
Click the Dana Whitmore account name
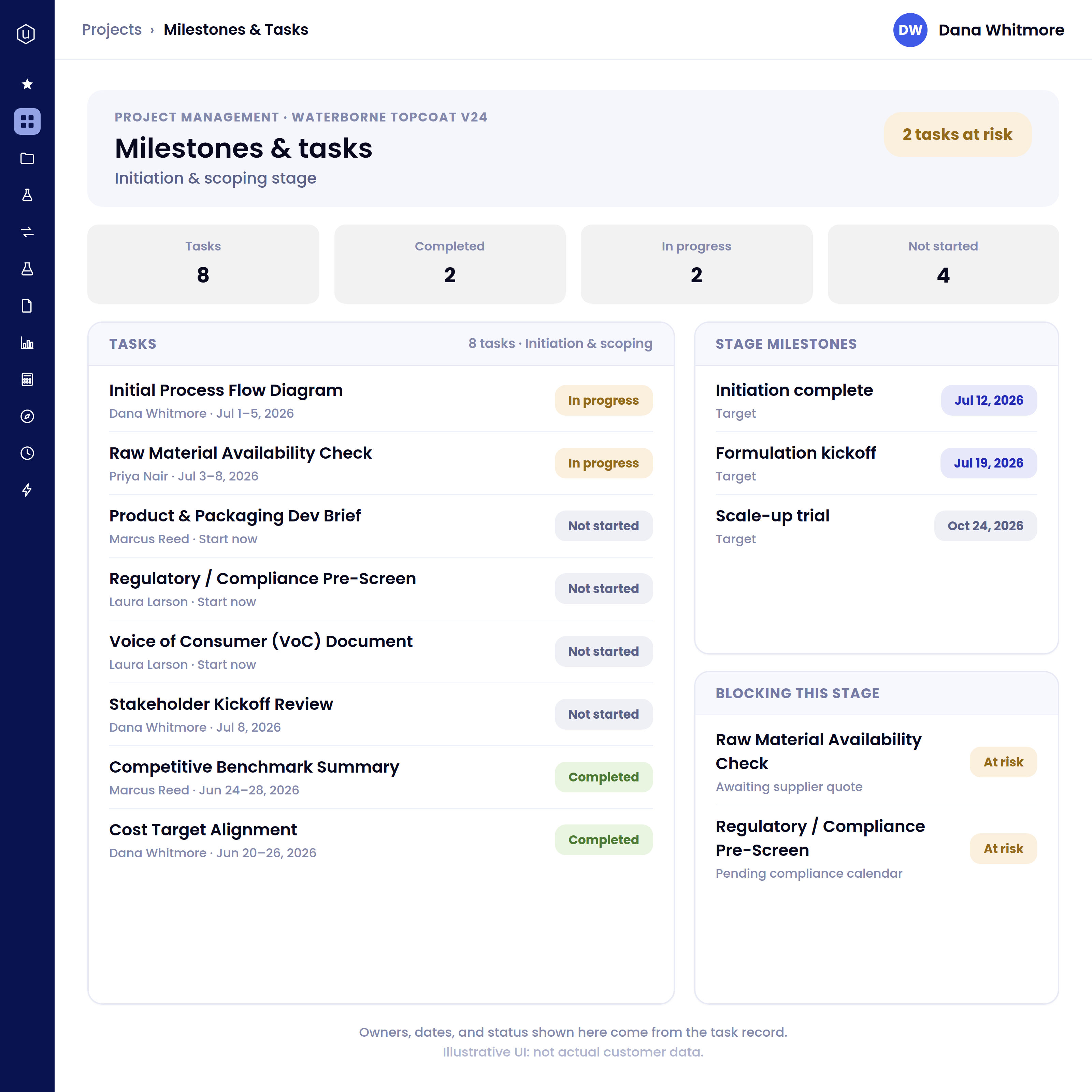point(1001,30)
